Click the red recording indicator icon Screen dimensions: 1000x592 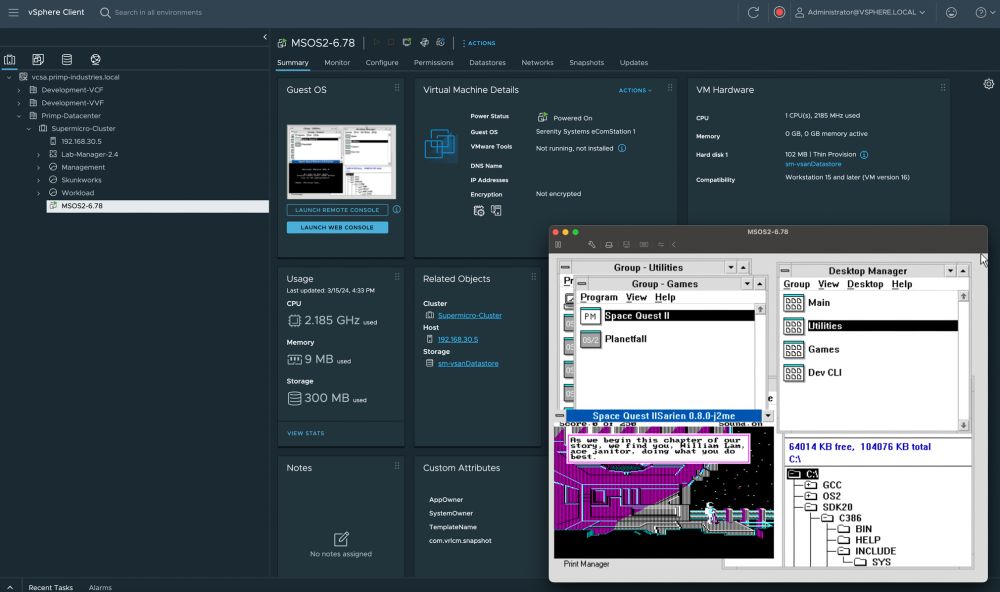tap(779, 12)
